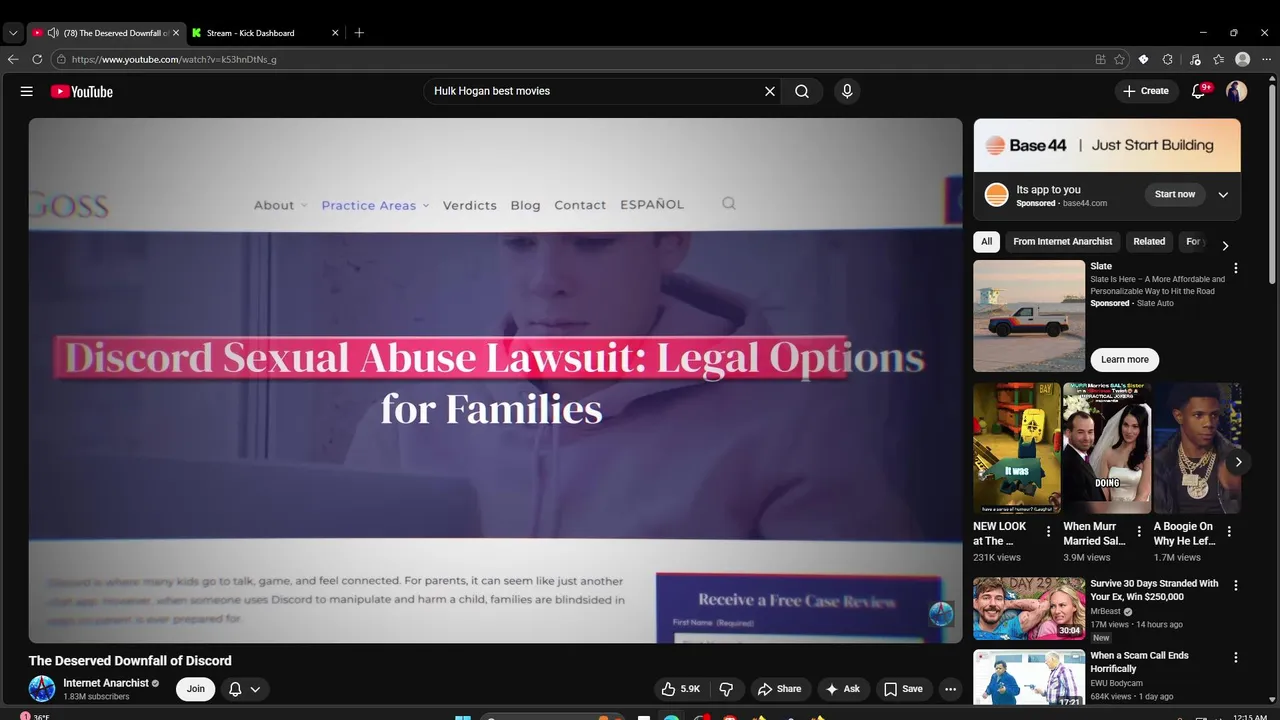
Task: Open the browser split screen icon
Action: 1101,59
